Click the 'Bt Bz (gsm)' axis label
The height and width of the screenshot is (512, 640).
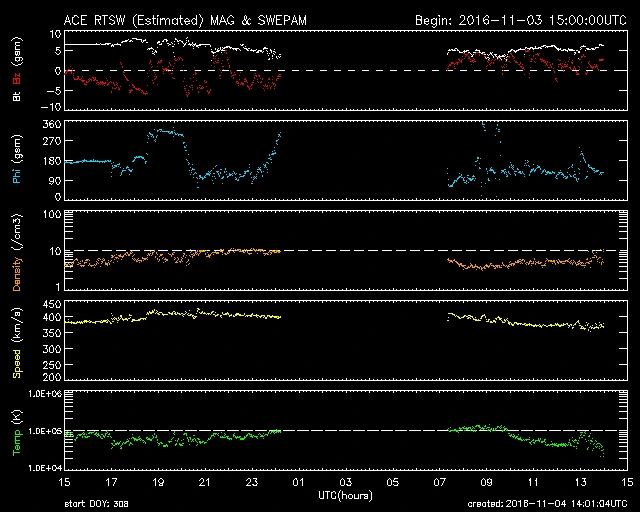17,69
